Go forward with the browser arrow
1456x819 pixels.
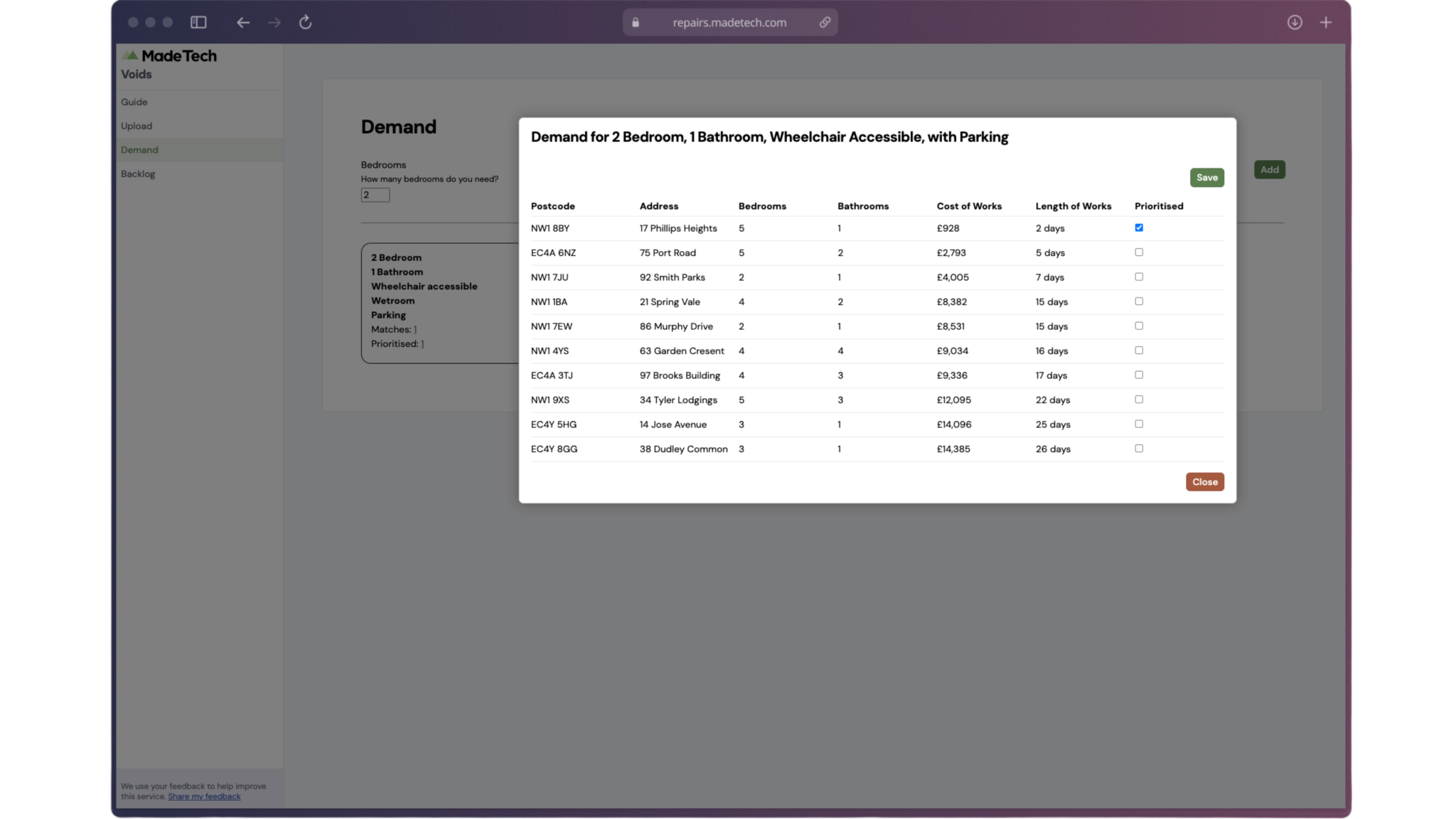click(274, 22)
